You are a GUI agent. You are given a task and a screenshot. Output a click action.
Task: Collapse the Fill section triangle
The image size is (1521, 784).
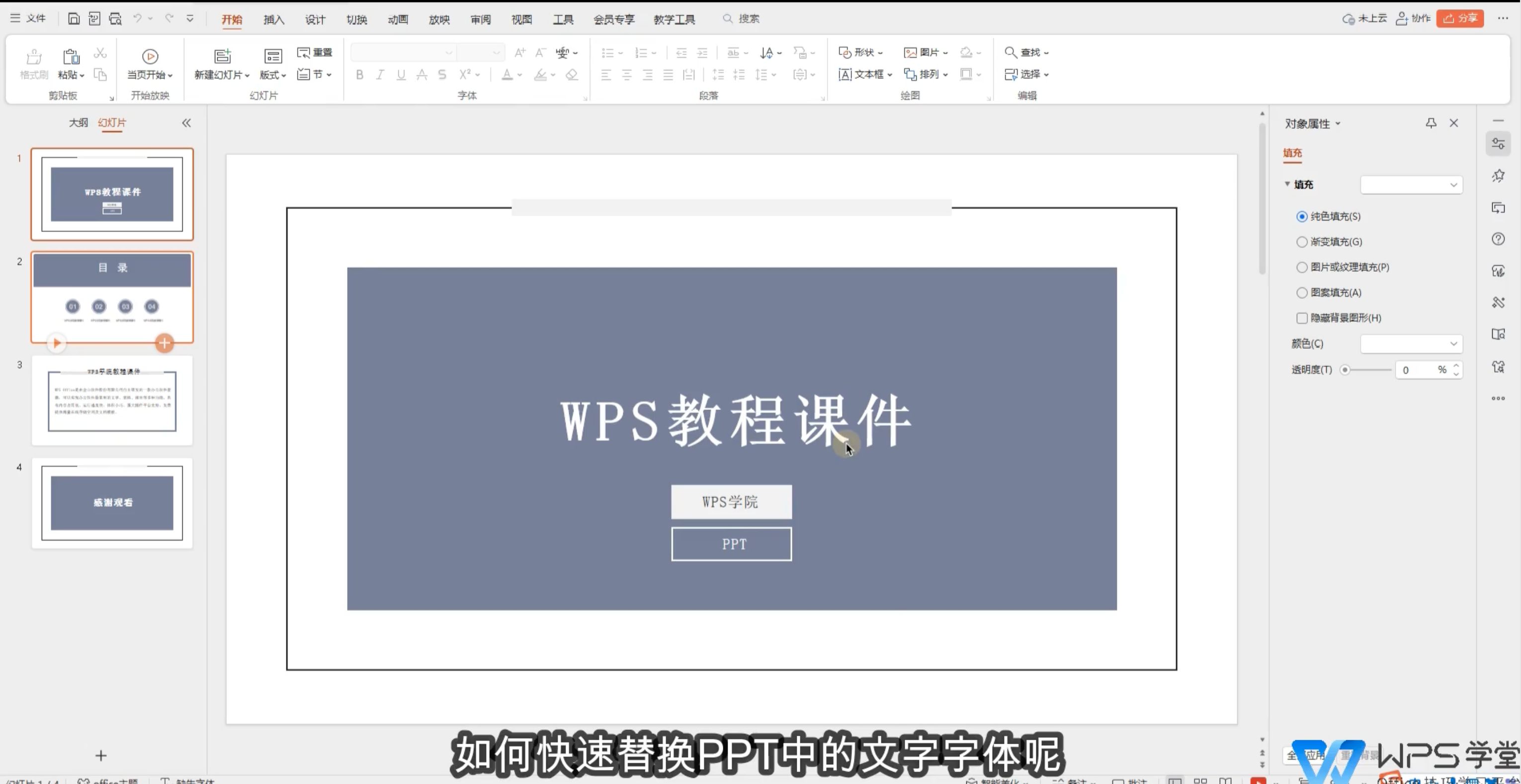click(x=1287, y=184)
